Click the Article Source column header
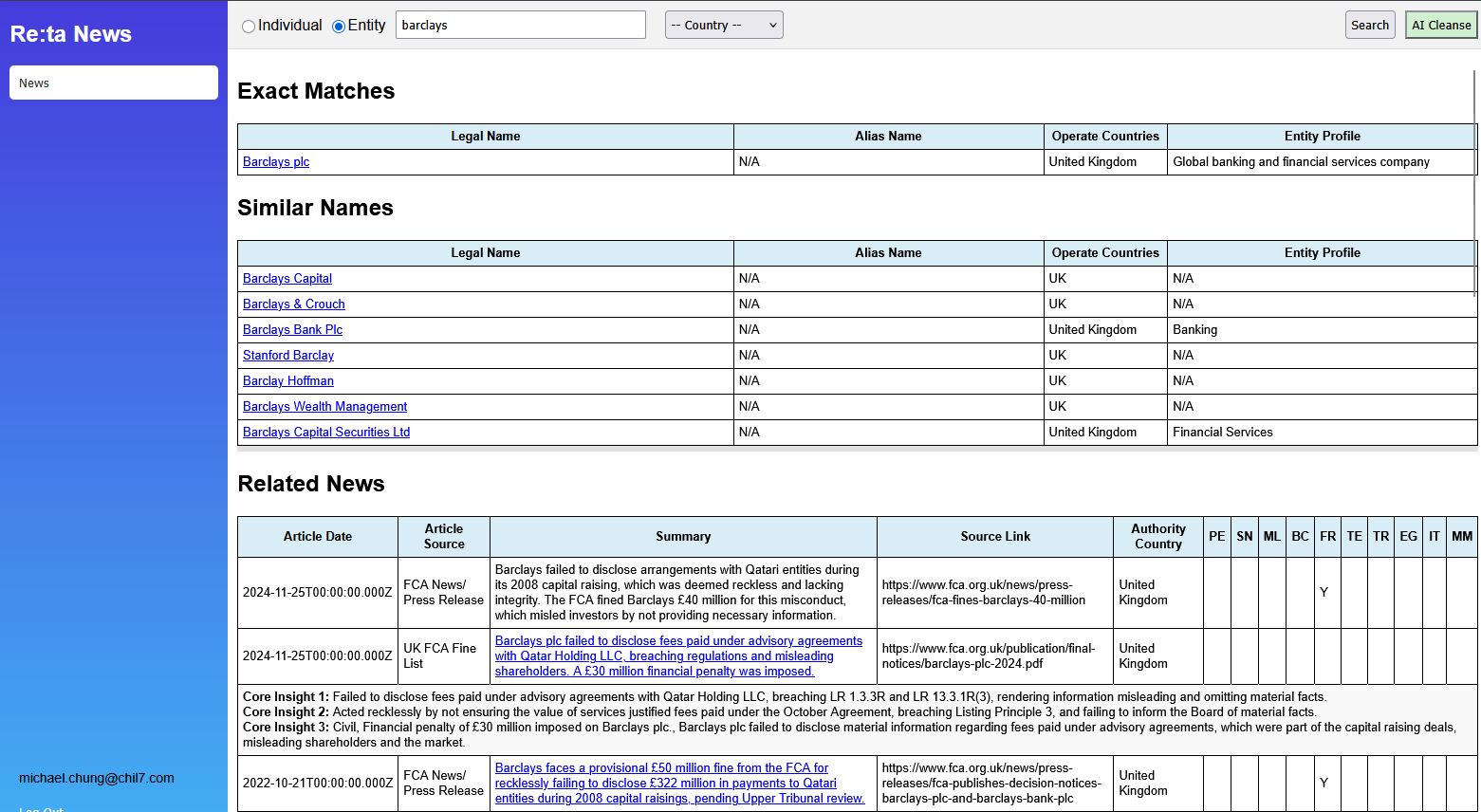The height and width of the screenshot is (812, 1481). [444, 537]
